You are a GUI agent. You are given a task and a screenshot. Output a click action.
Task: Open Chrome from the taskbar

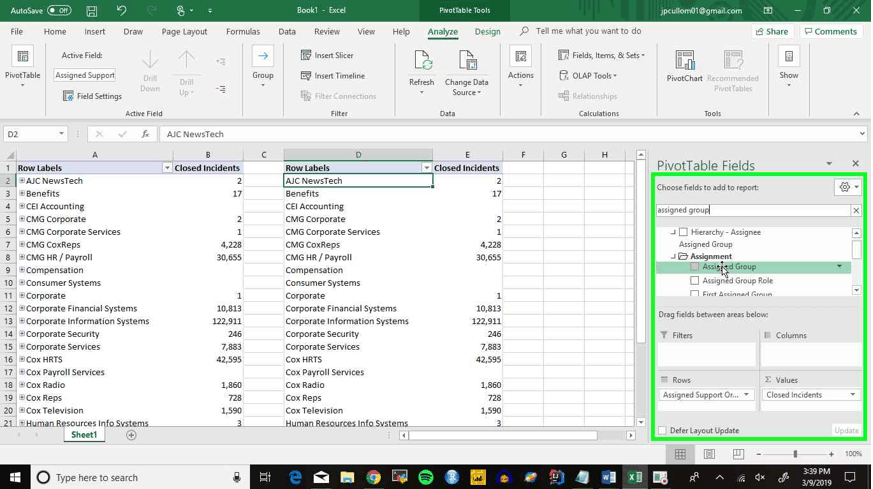[x=373, y=477]
